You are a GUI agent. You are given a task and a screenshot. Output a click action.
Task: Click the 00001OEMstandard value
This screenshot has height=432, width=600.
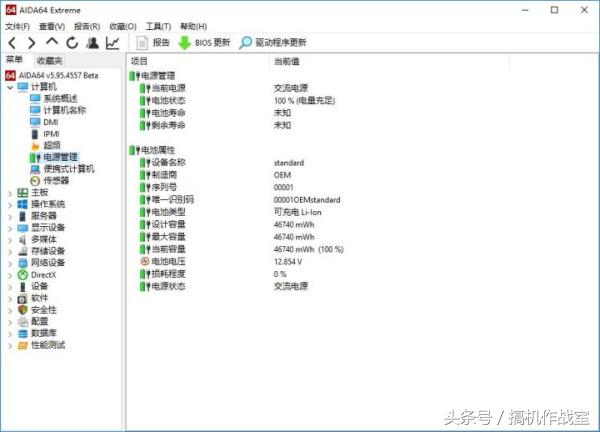[x=307, y=200]
